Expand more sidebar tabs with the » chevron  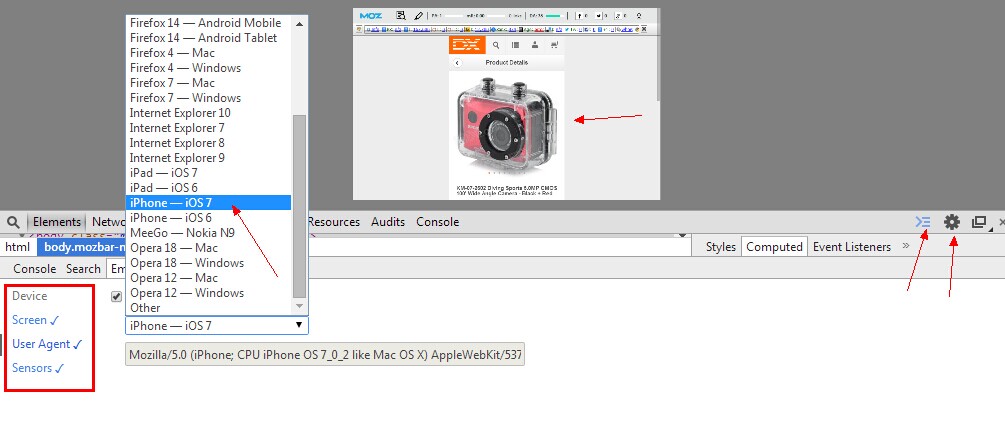906,246
